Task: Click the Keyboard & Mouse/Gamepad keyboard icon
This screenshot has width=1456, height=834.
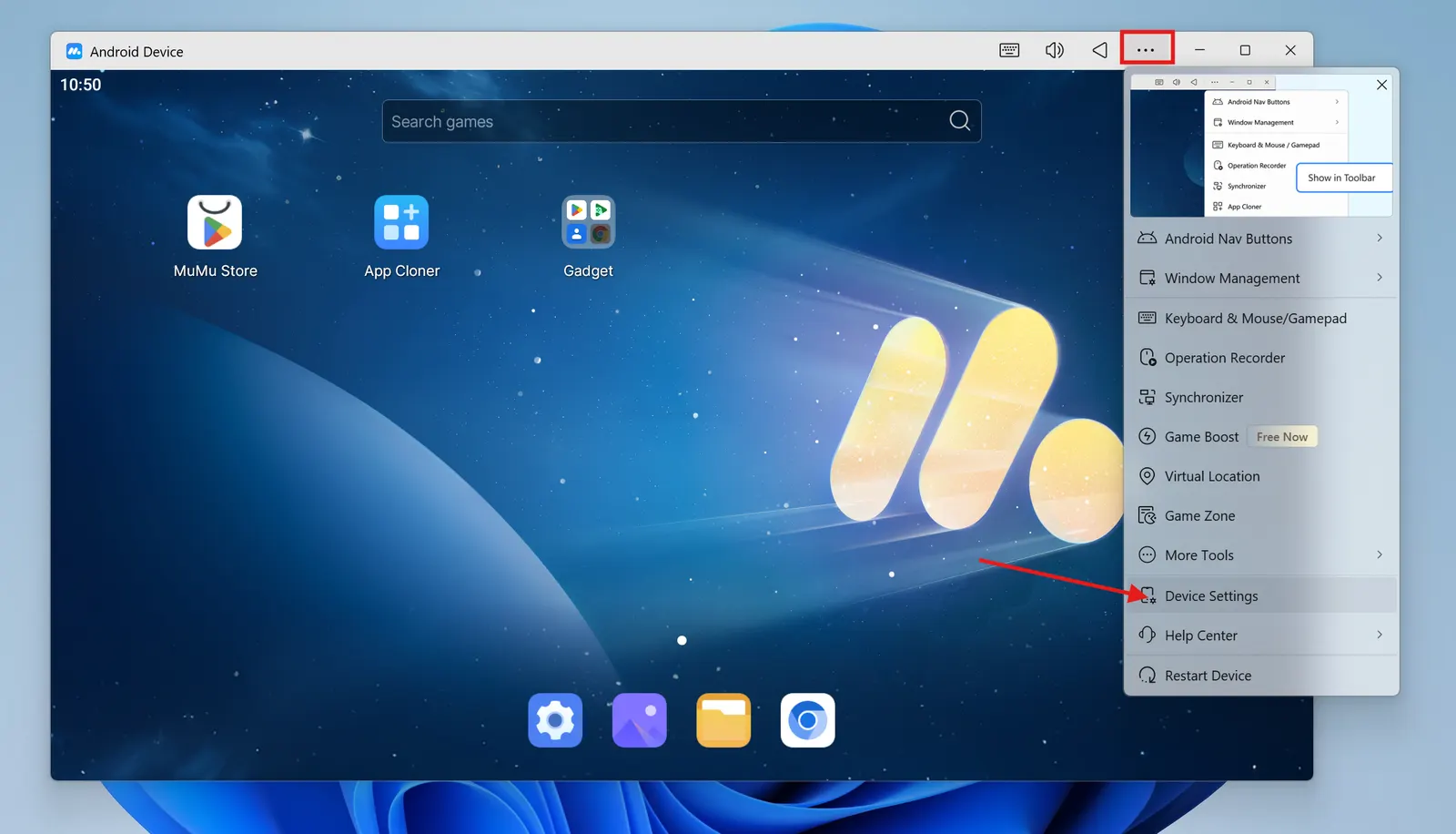Action: [1148, 318]
